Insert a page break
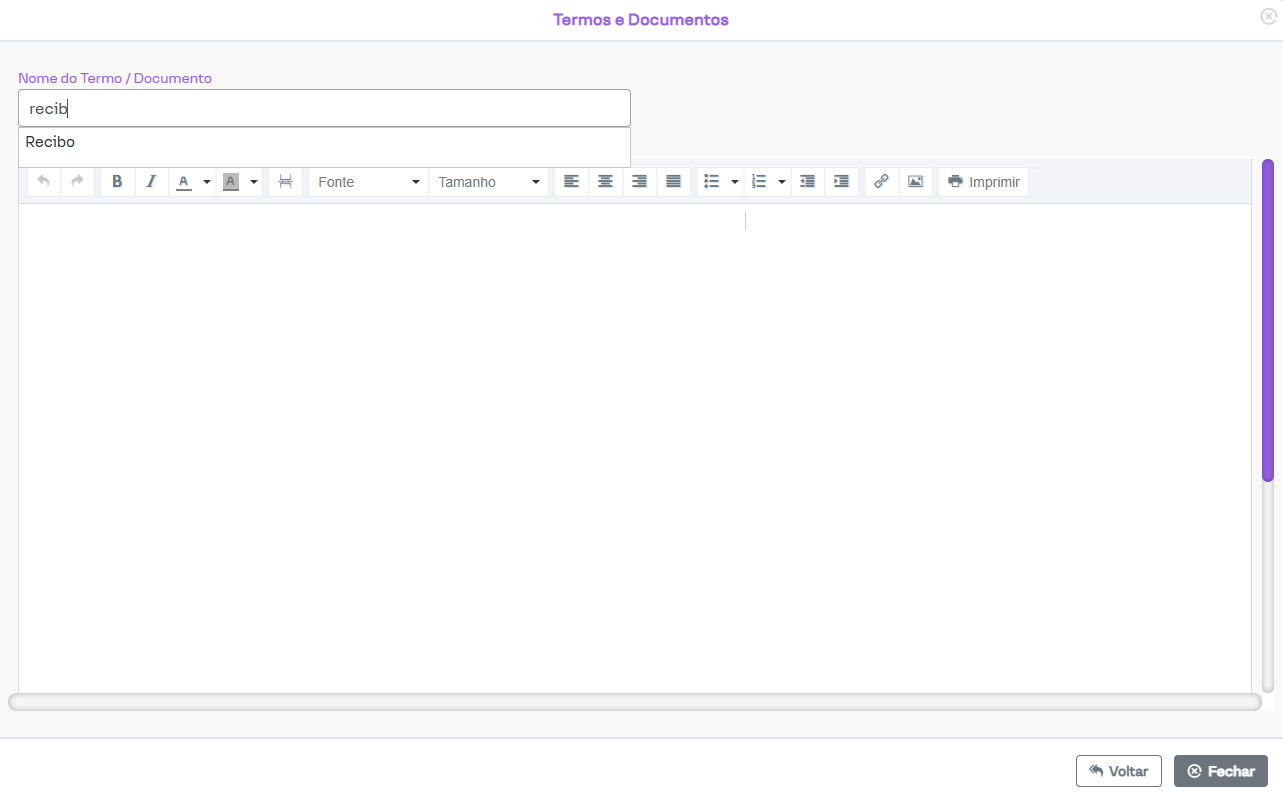Screen dimensions: 1283x800 click(286, 182)
